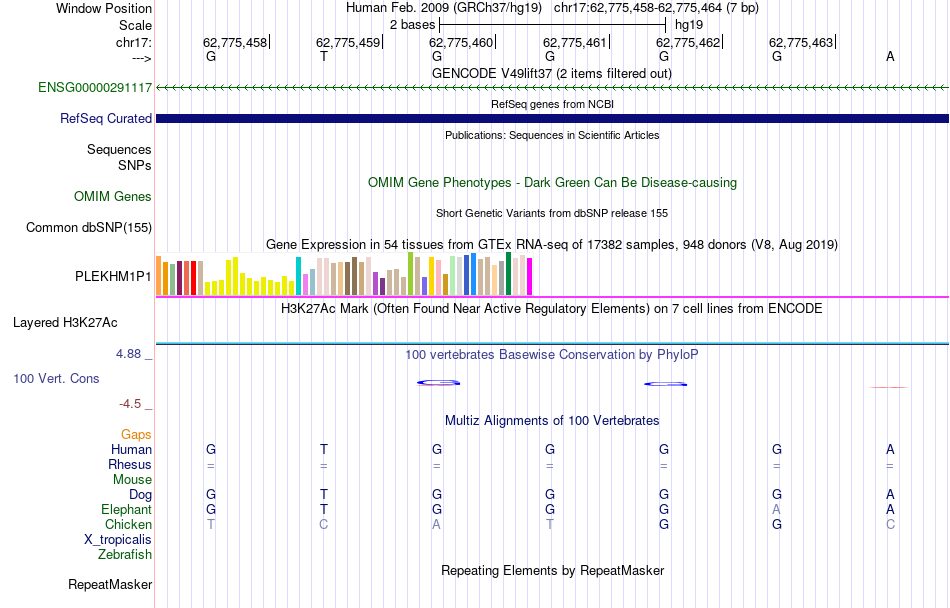Screen dimensions: 950x608
Task: Click the Scale label
Action: click(x=136, y=25)
